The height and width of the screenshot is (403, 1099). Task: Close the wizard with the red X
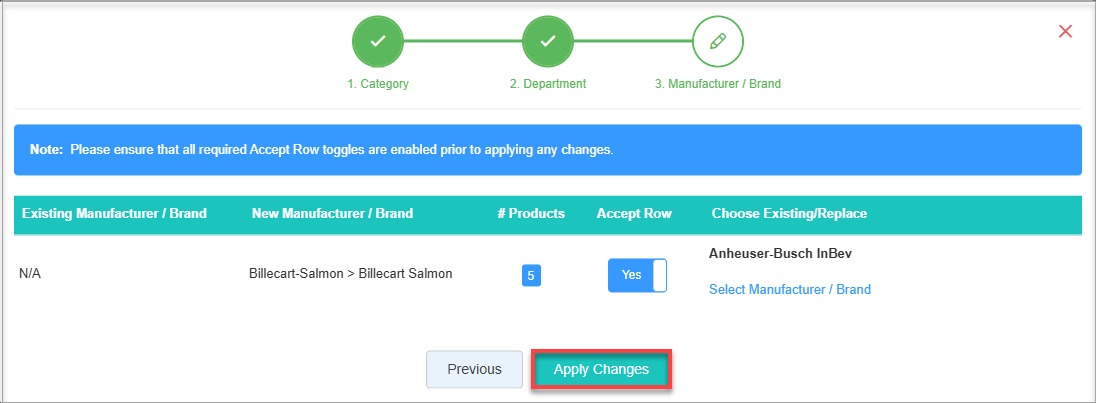tap(1065, 31)
